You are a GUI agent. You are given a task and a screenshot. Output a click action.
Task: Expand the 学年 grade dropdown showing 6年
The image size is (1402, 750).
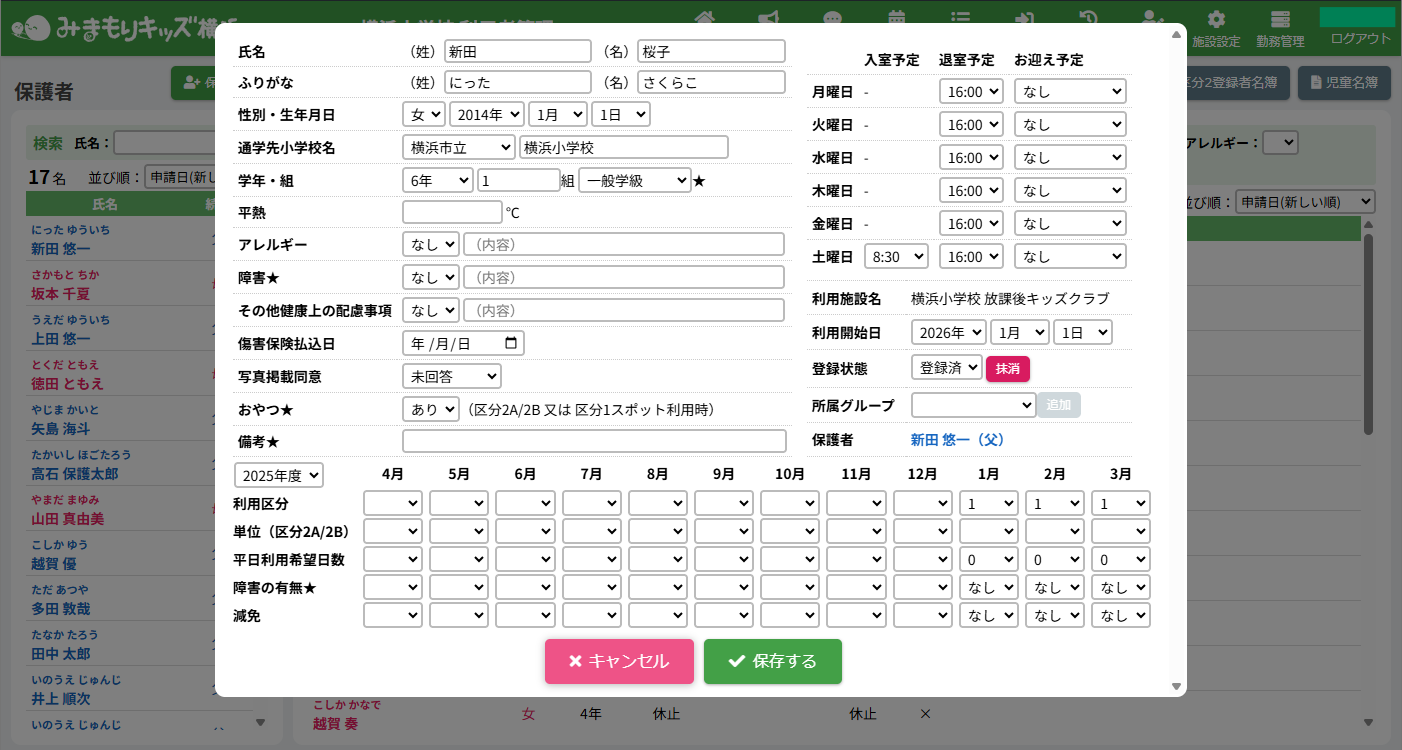point(438,180)
